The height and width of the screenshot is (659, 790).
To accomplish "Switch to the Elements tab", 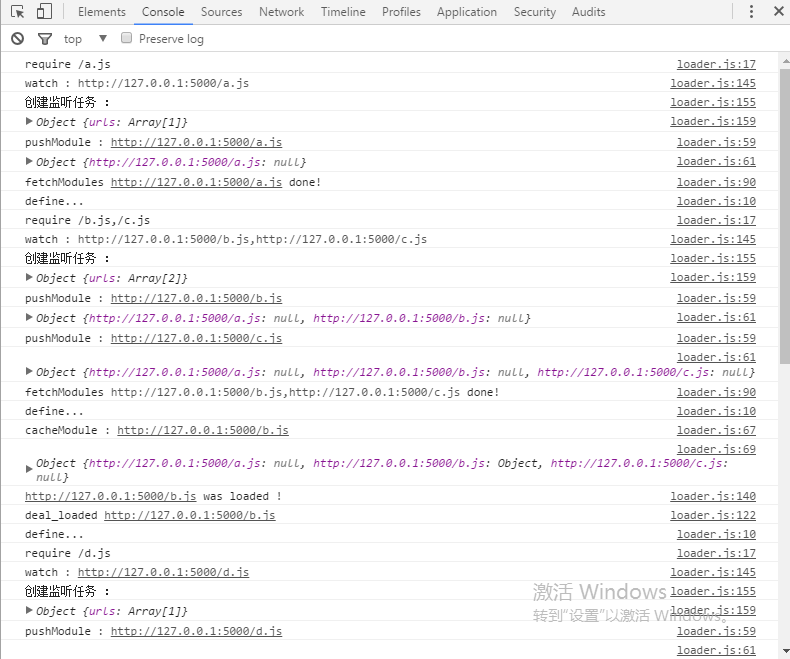I will point(102,12).
